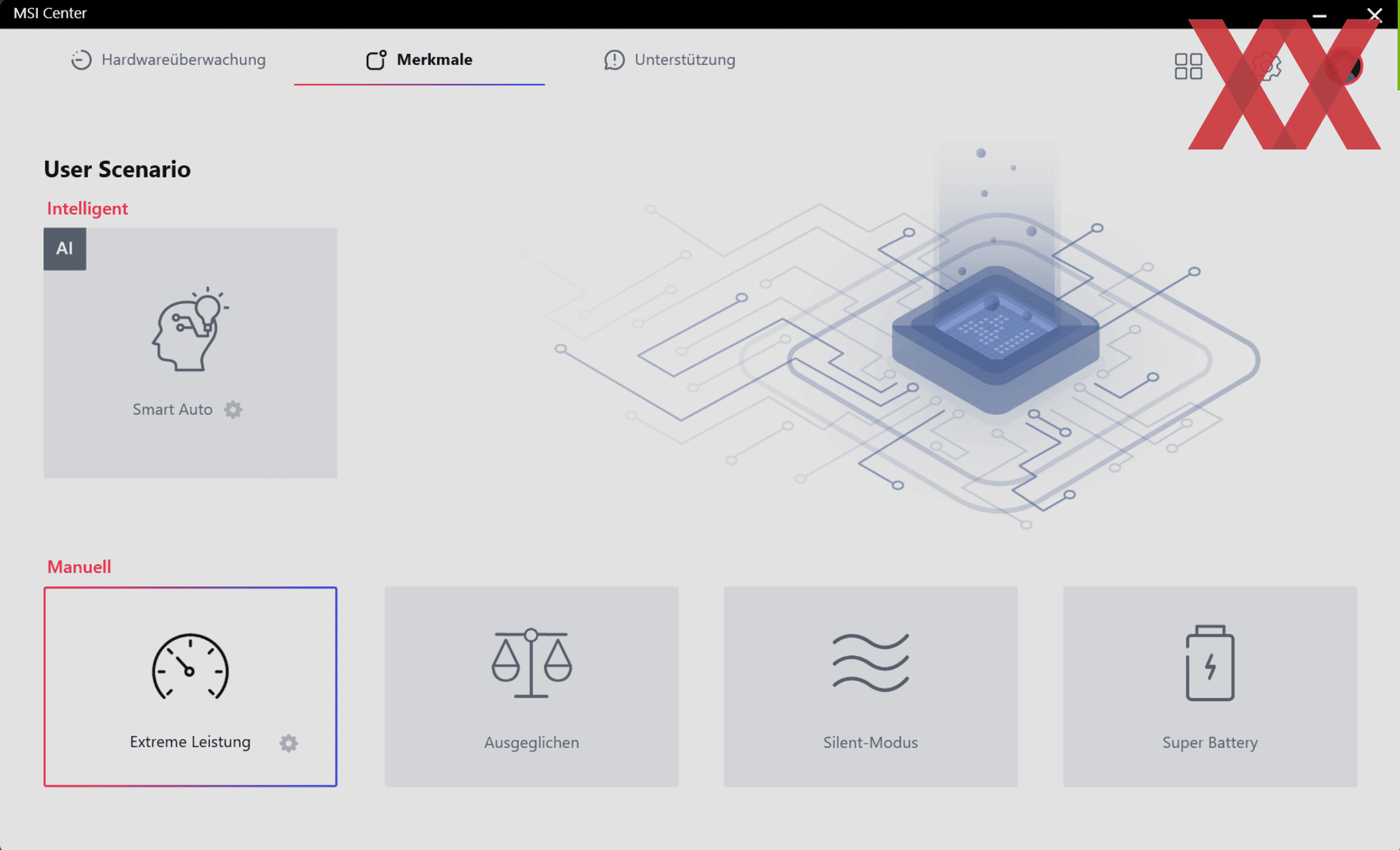
Task: Select the Smart Auto AI scenario card
Action: [x=190, y=353]
